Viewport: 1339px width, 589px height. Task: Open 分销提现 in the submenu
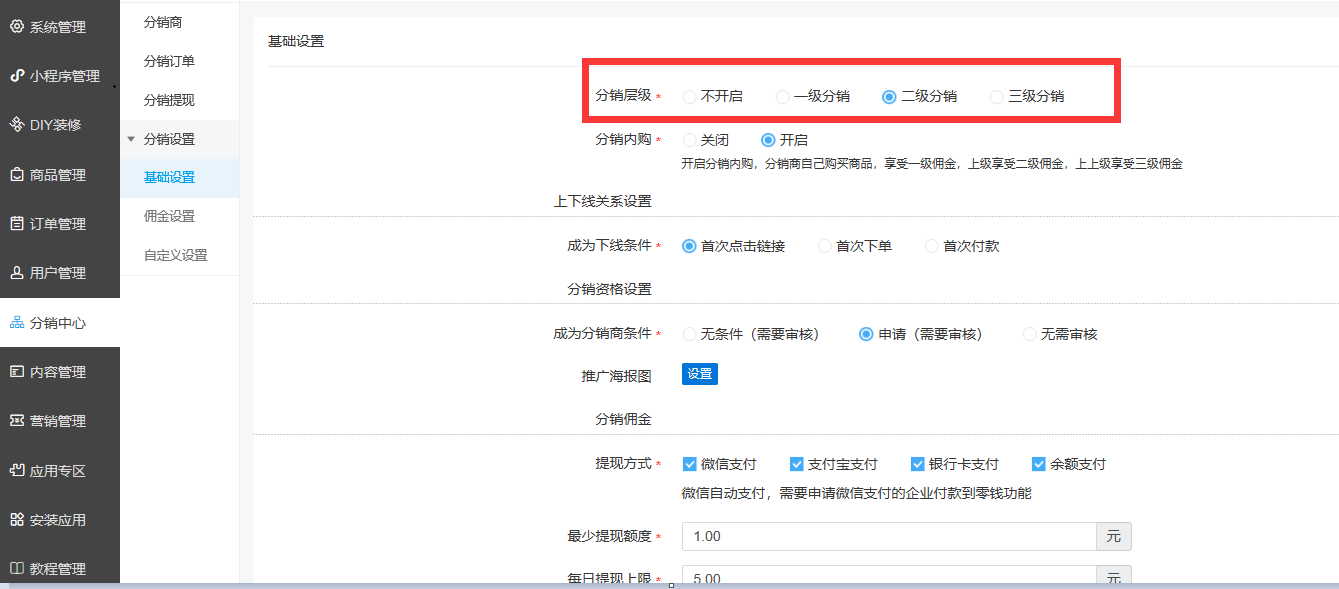169,100
